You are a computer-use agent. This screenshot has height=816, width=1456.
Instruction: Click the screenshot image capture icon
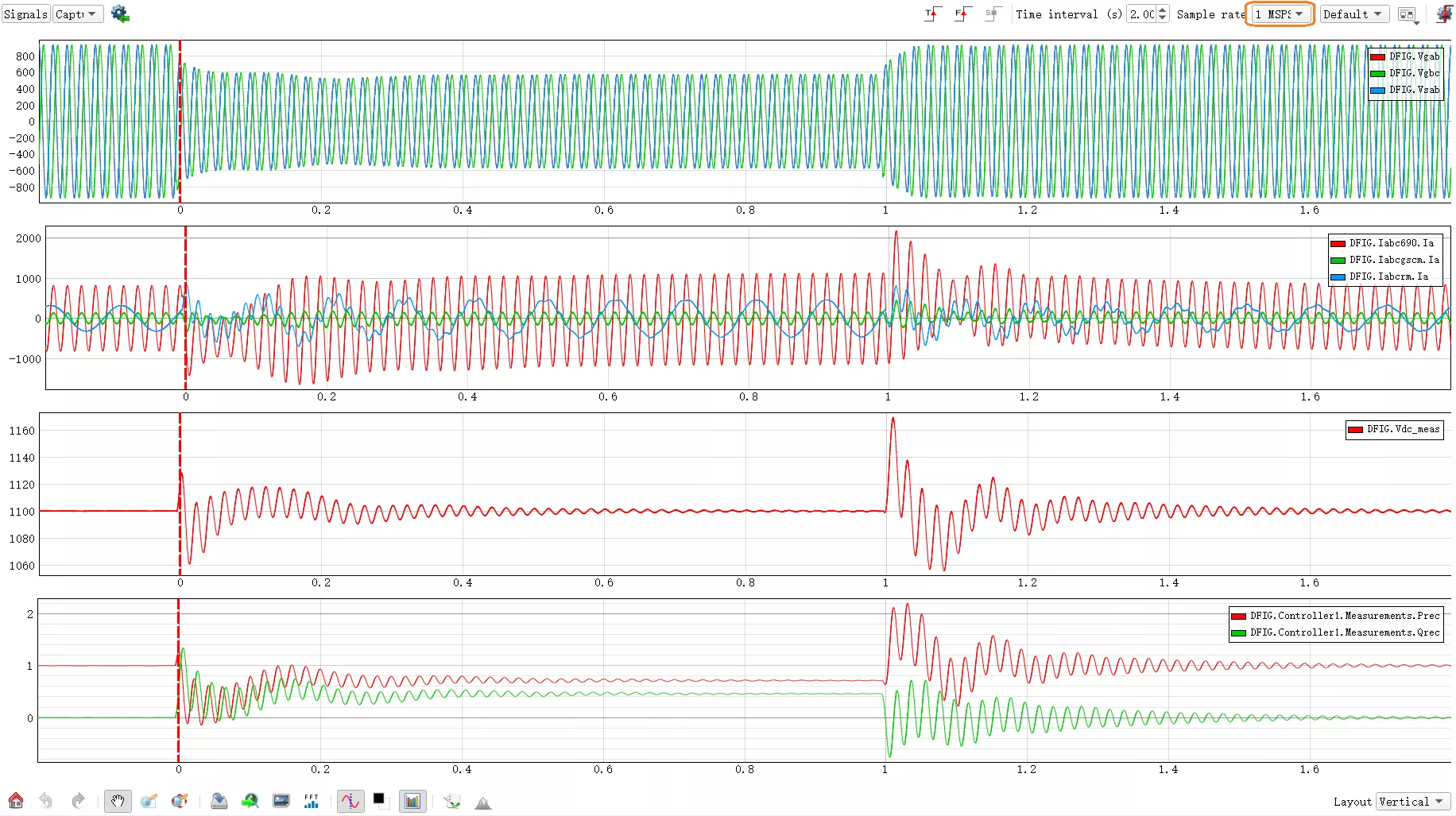pos(281,801)
